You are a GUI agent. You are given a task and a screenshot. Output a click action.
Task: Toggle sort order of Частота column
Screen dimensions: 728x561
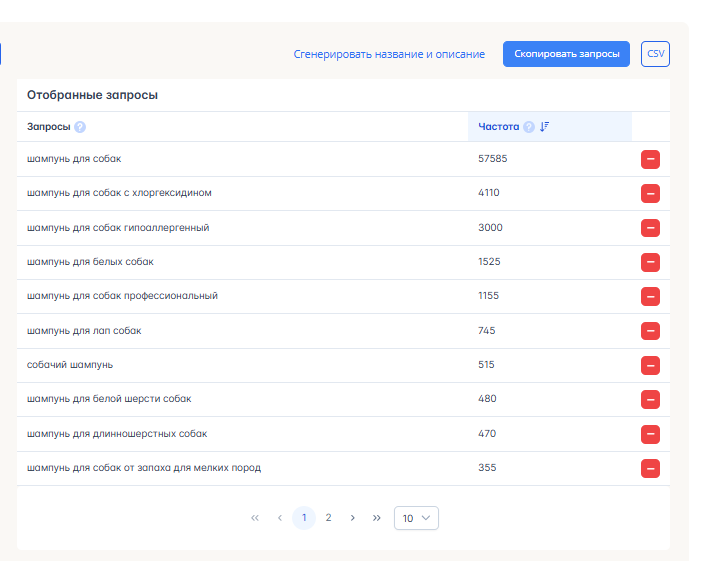pos(545,127)
